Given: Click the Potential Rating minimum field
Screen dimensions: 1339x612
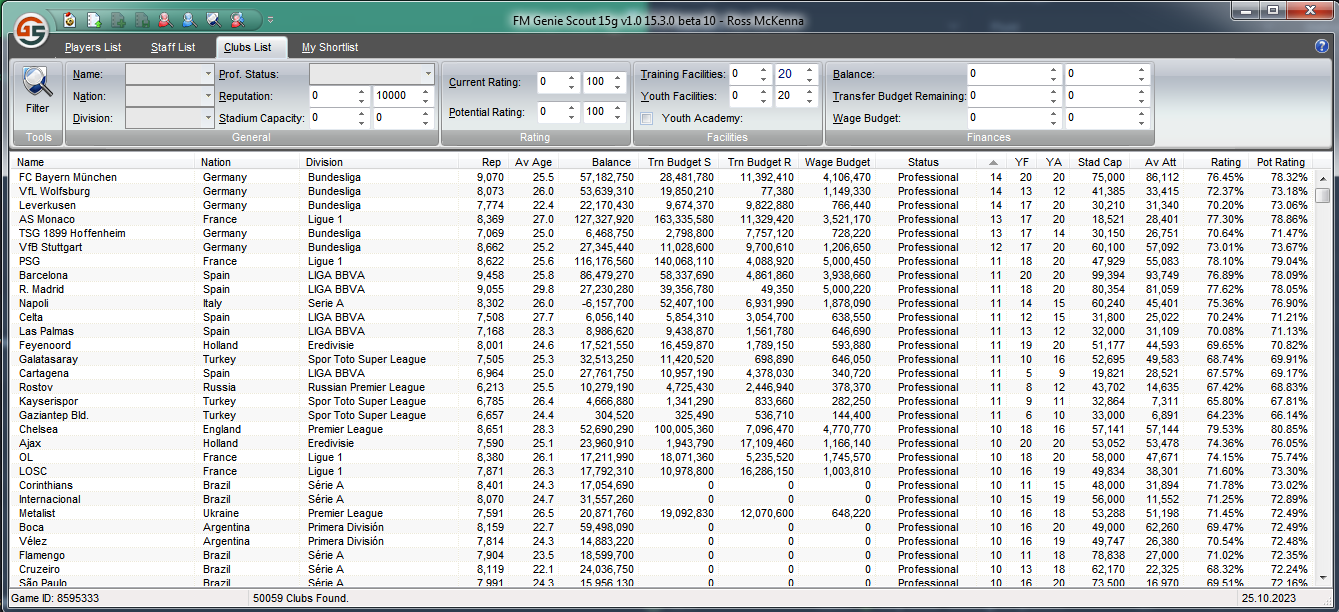Looking at the screenshot, I should (x=558, y=112).
